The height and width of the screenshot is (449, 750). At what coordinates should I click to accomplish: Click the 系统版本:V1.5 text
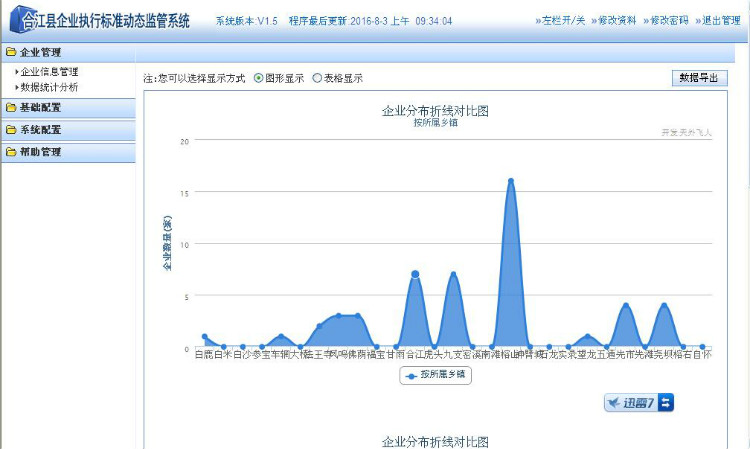coord(246,21)
